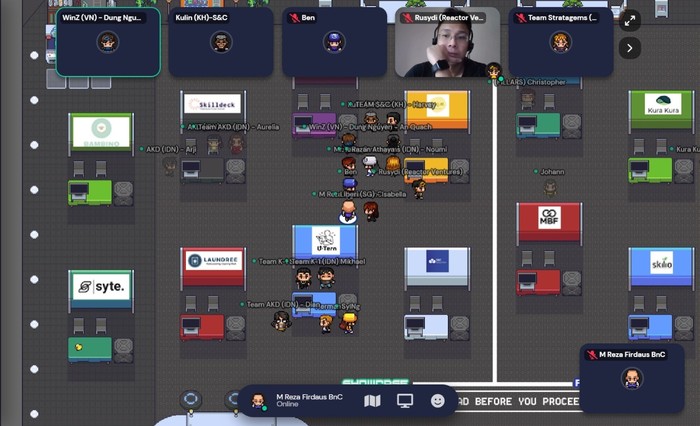Select Kulin (KH)-S&C participant tile

tap(221, 42)
